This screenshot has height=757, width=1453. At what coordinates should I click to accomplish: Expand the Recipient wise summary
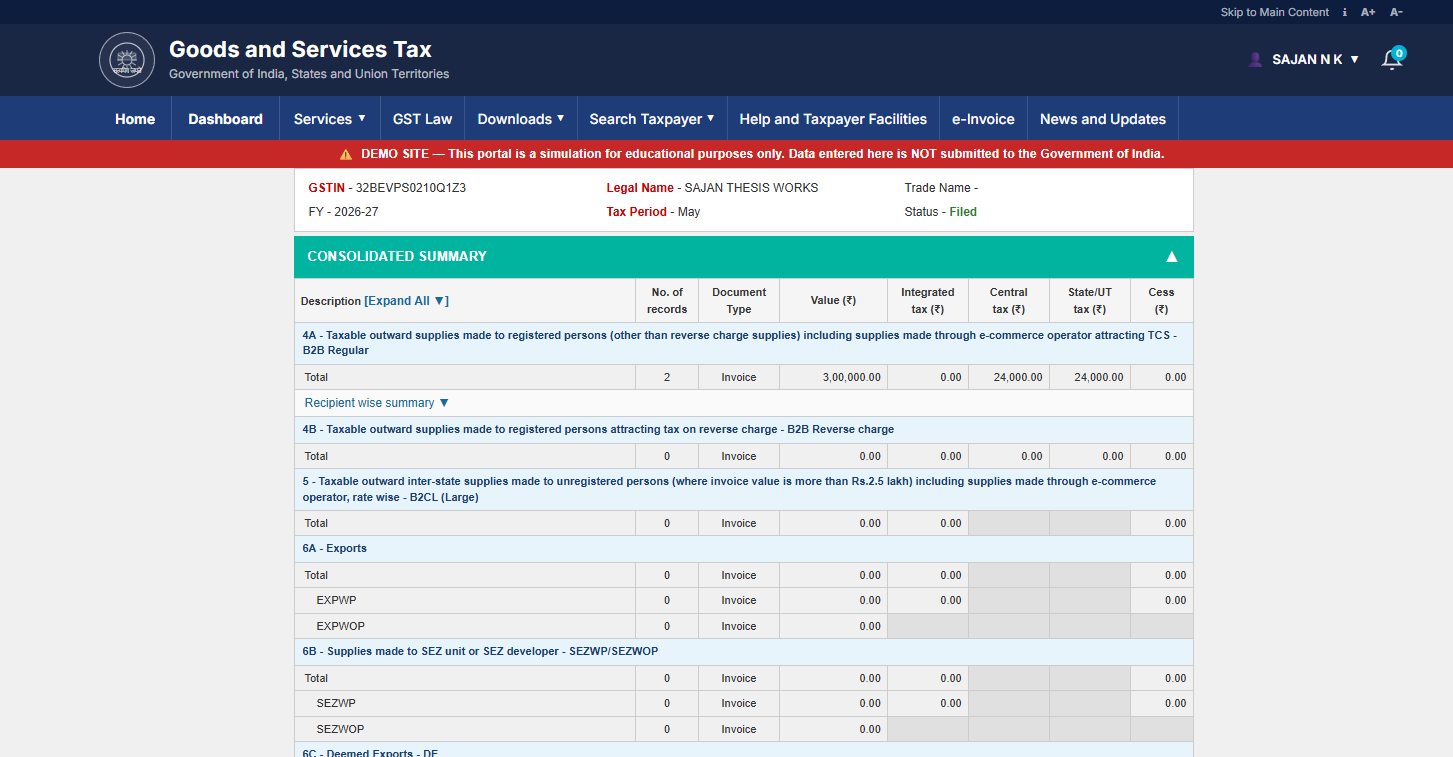point(377,403)
